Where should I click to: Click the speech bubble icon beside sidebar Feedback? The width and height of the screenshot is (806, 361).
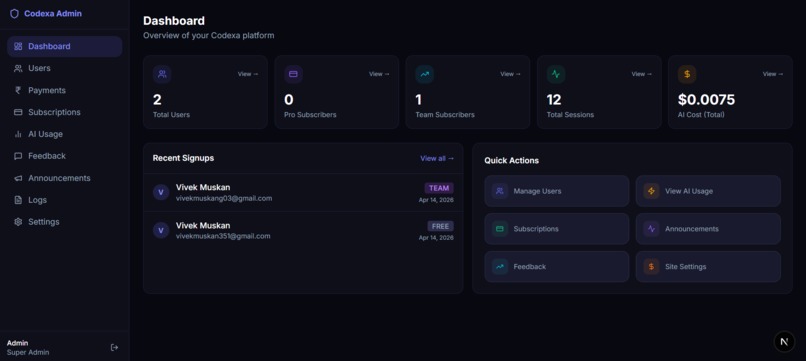click(18, 156)
